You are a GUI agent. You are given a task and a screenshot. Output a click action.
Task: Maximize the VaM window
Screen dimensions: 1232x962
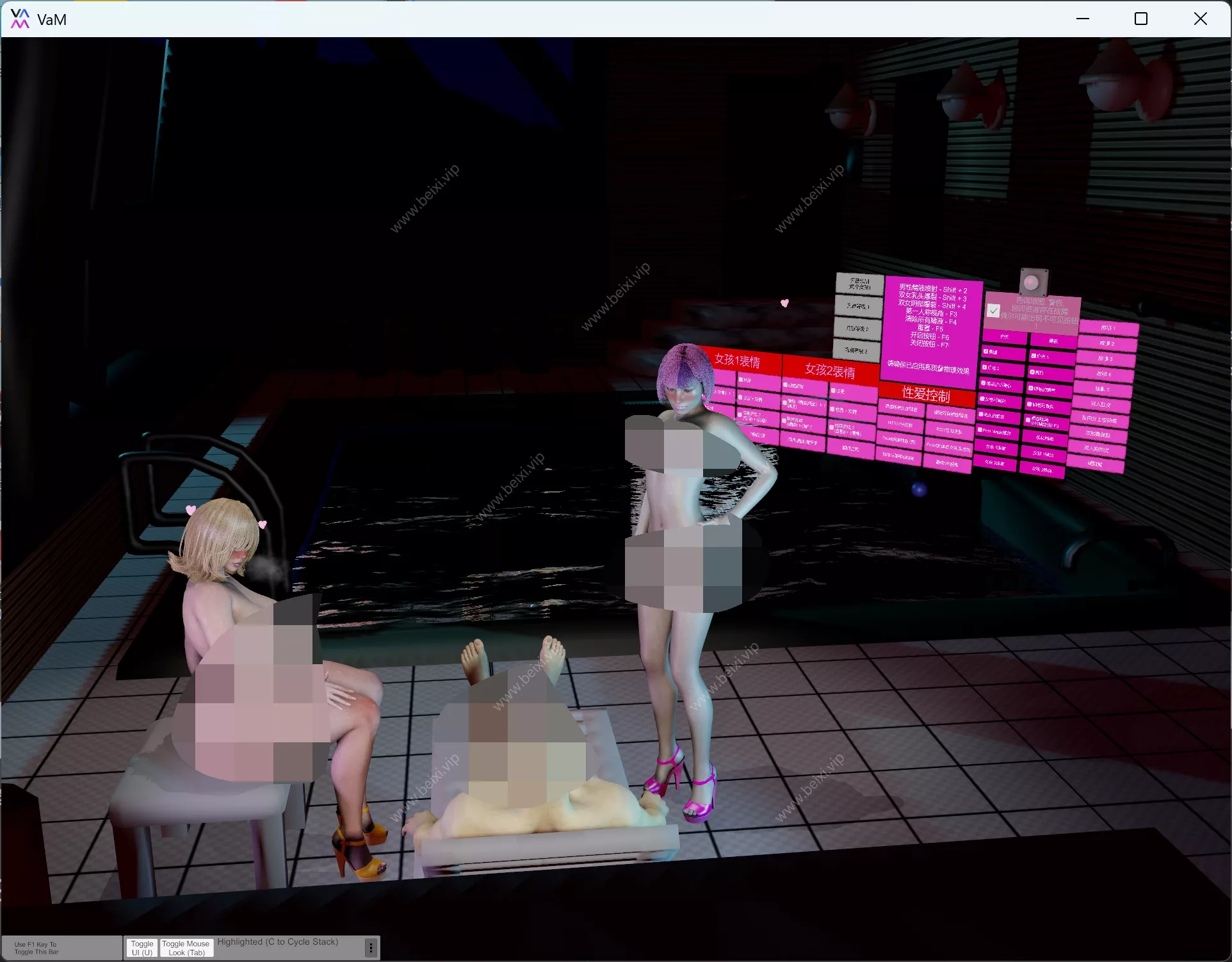tap(1140, 19)
